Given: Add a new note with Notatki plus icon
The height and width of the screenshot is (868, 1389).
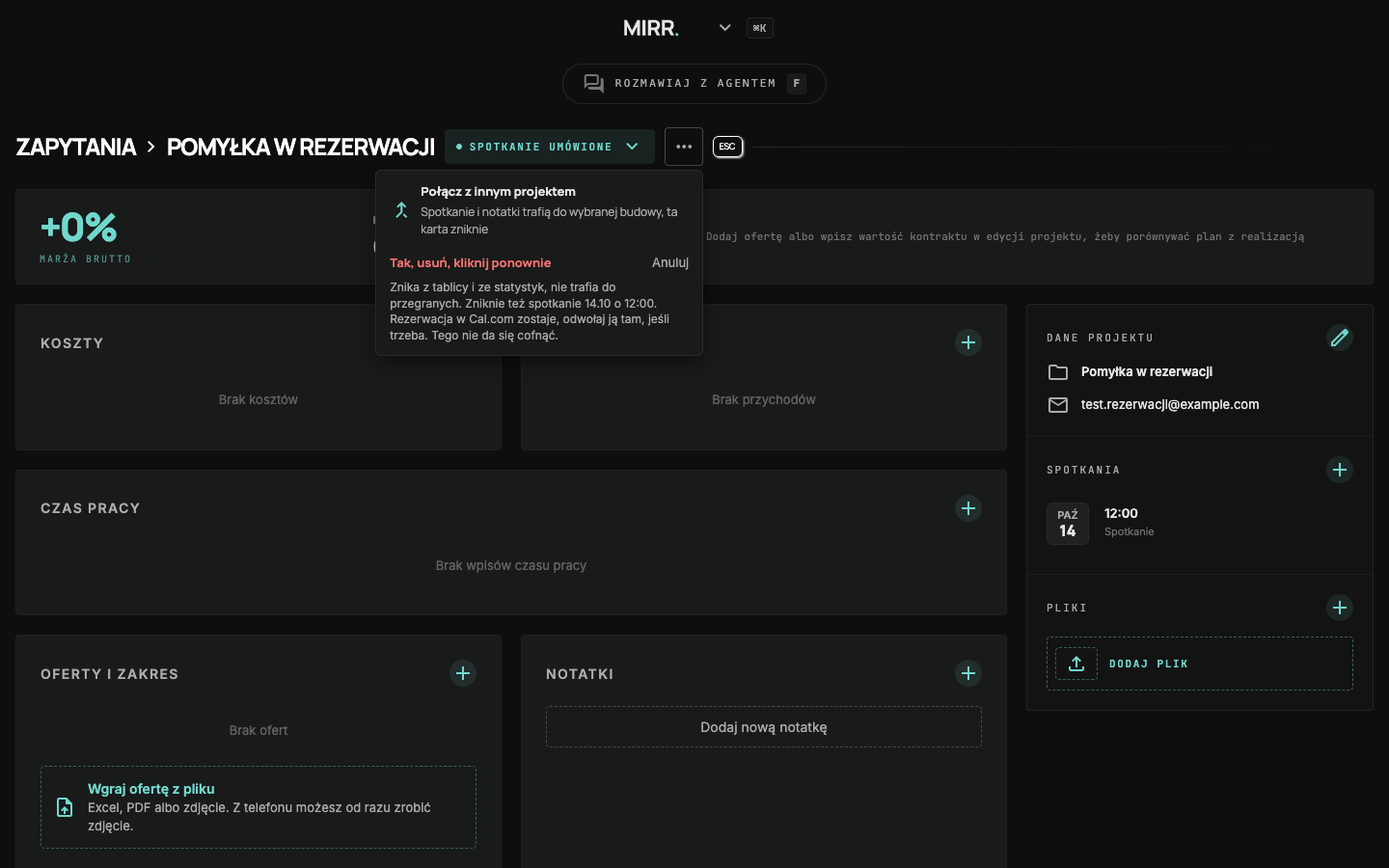Looking at the screenshot, I should click(968, 673).
